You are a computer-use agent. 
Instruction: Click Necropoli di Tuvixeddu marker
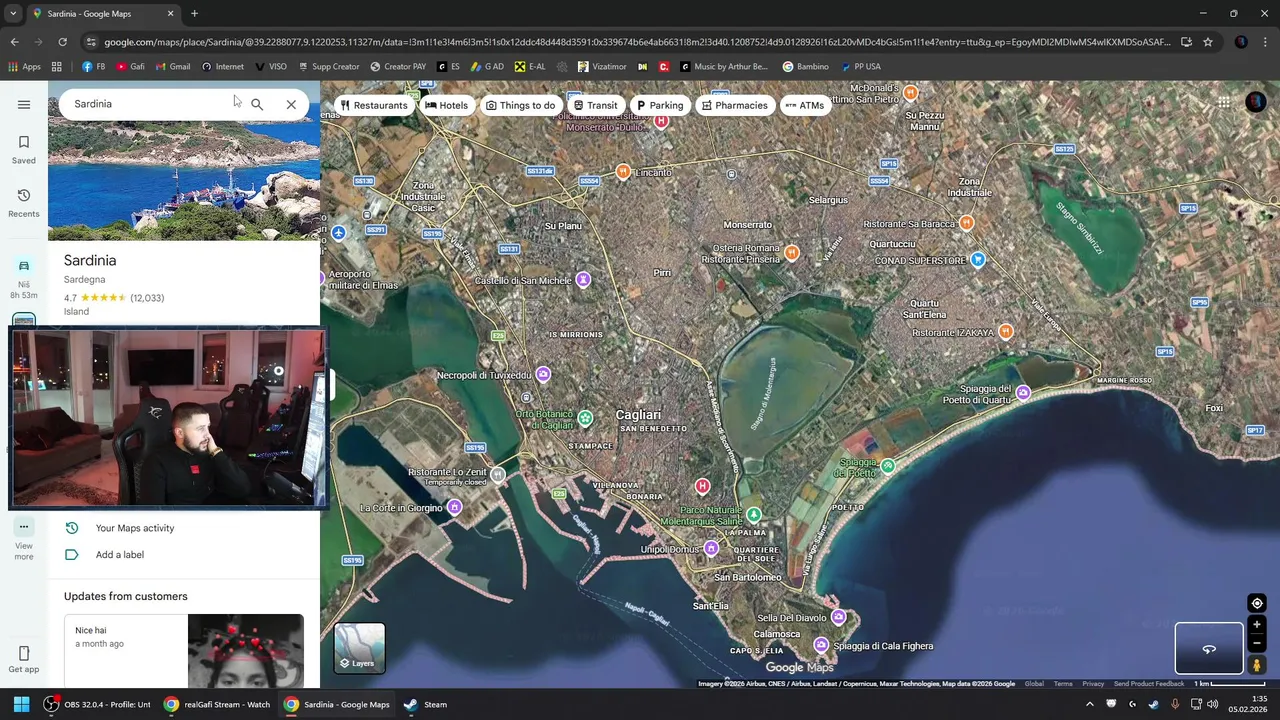(543, 375)
